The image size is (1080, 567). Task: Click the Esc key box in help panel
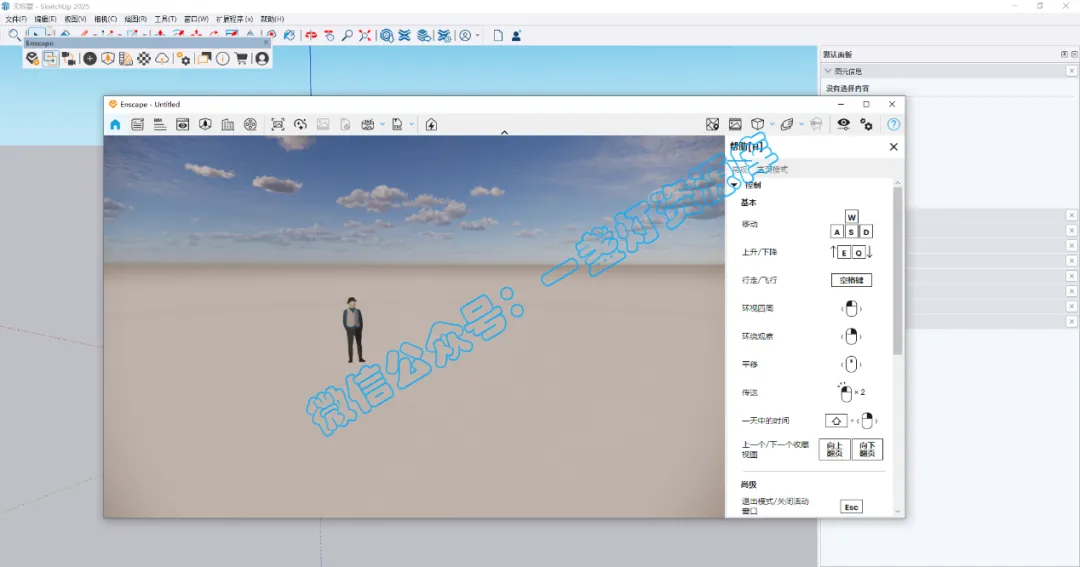tap(851, 507)
